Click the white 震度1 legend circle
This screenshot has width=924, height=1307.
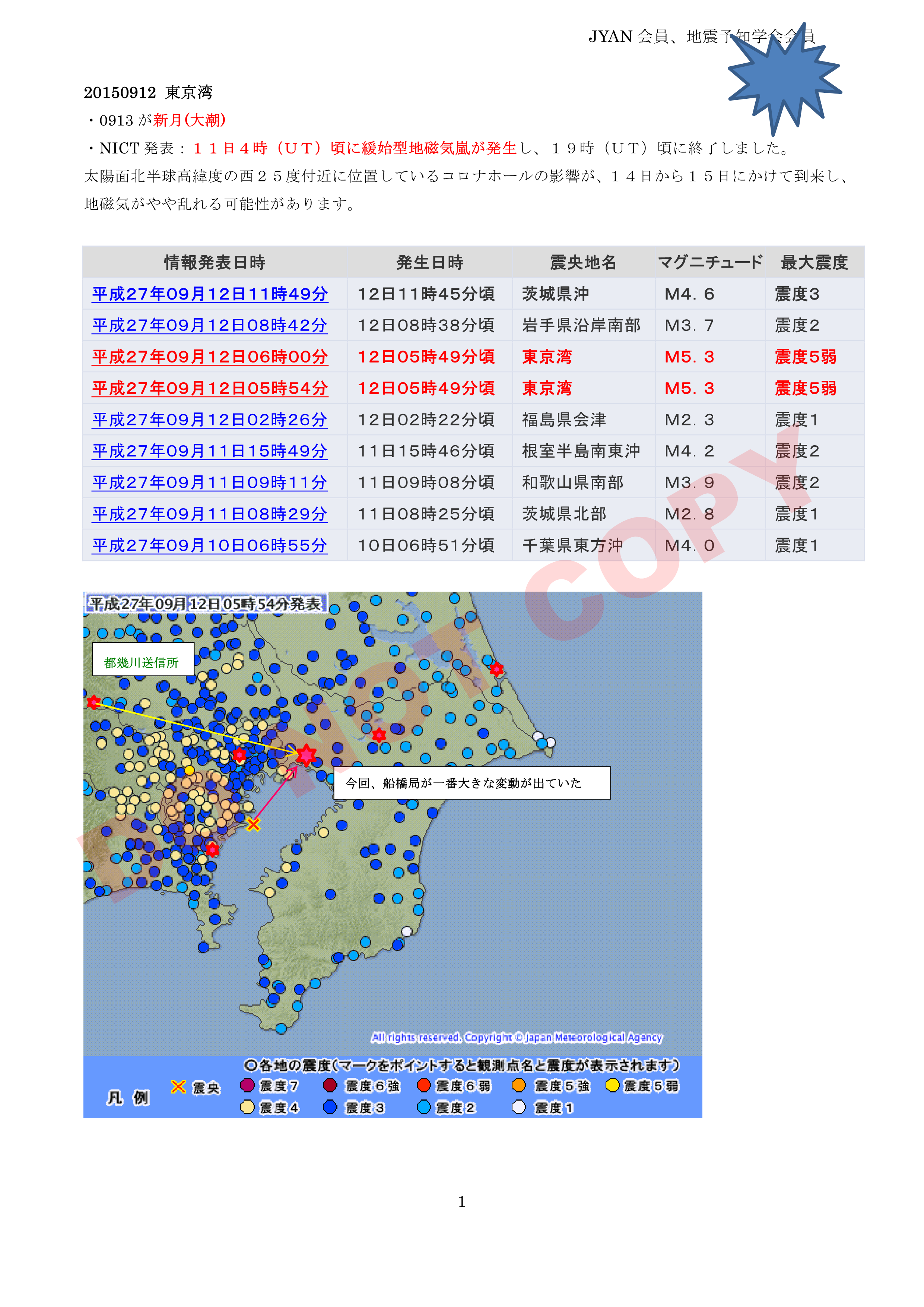(x=518, y=1107)
